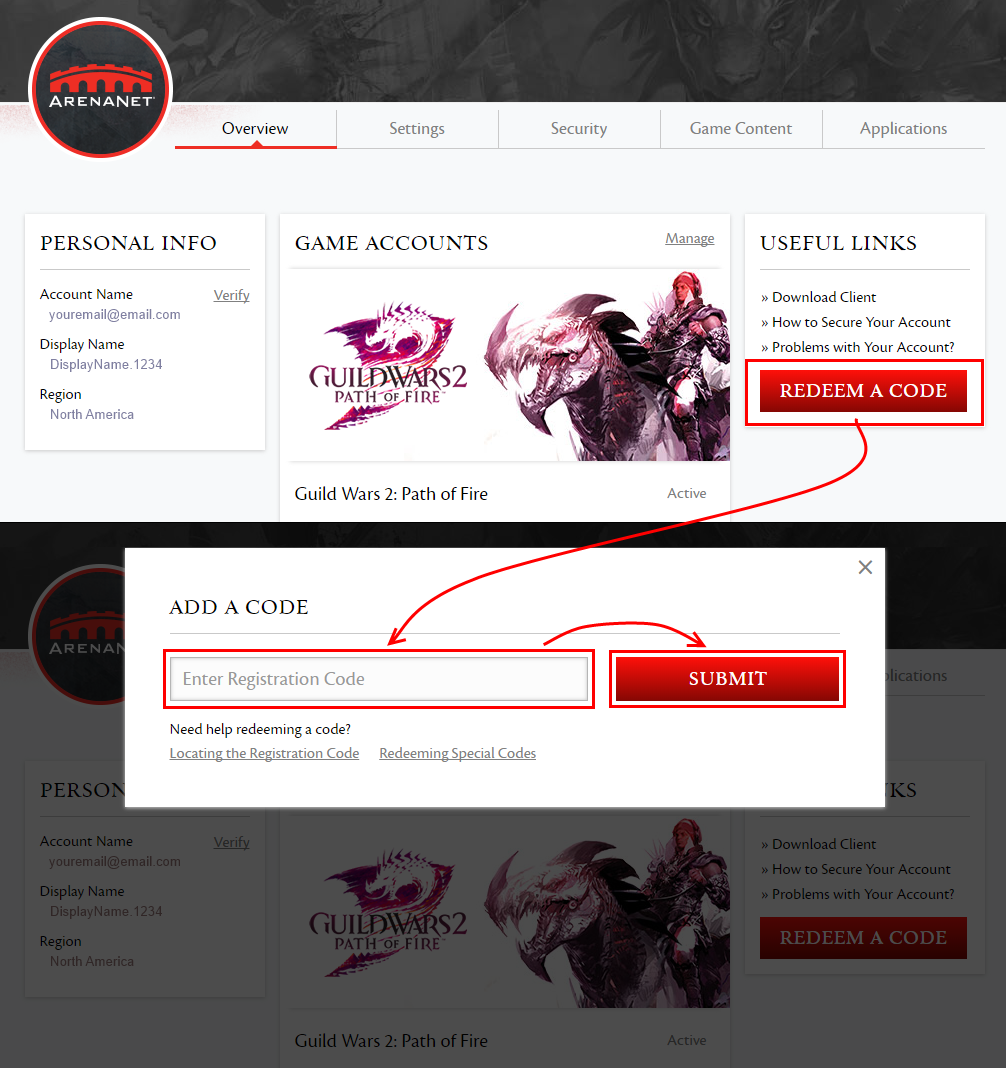Image resolution: width=1006 pixels, height=1068 pixels.
Task: Focus the Enter Registration Code field
Action: point(379,678)
